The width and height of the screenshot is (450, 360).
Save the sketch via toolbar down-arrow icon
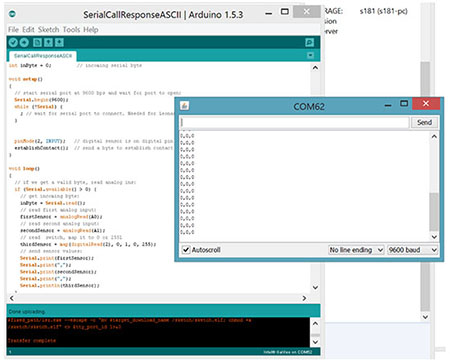[59, 42]
